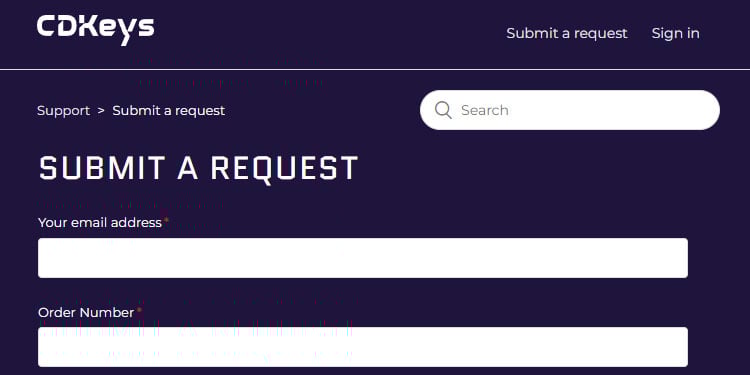Image resolution: width=750 pixels, height=375 pixels.
Task: Click inside the Order Number field
Action: (x=363, y=347)
